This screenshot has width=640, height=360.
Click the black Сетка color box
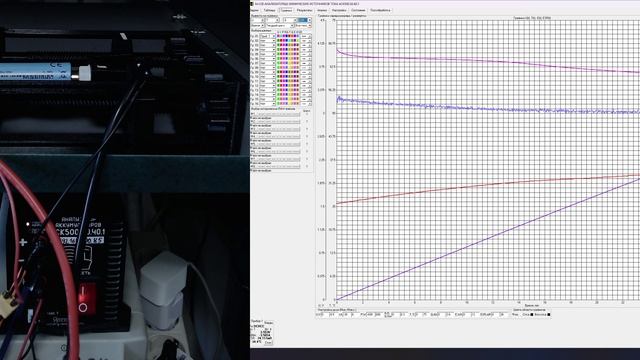tap(531, 314)
